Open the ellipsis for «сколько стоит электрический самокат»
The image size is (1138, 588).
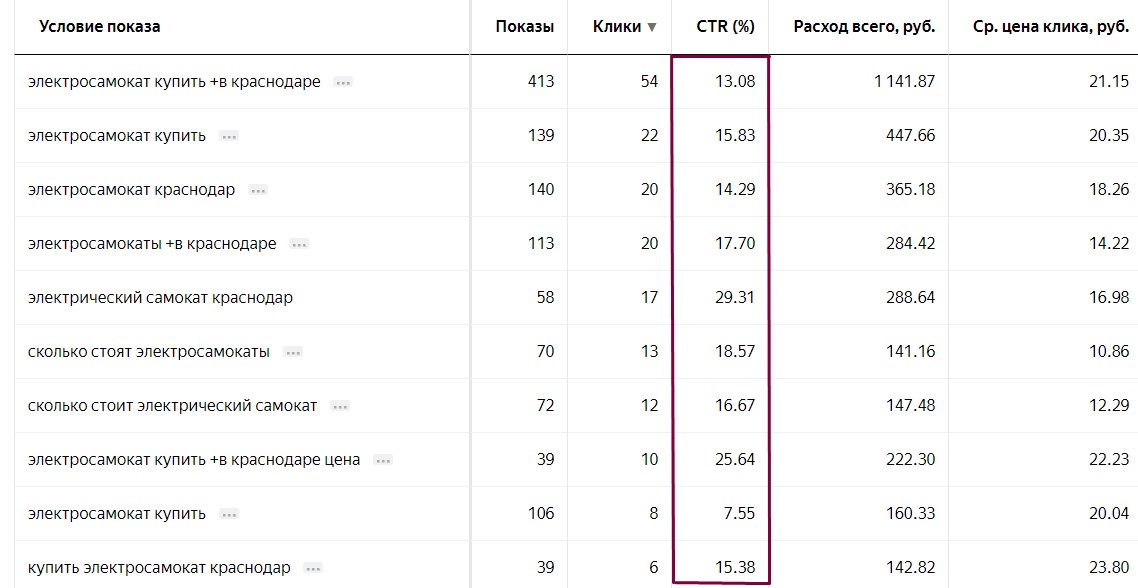click(x=340, y=406)
